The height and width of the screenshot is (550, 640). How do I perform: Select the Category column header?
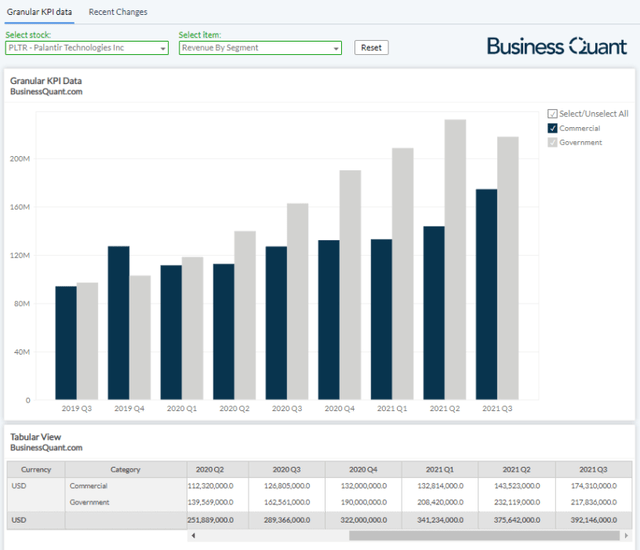125,469
